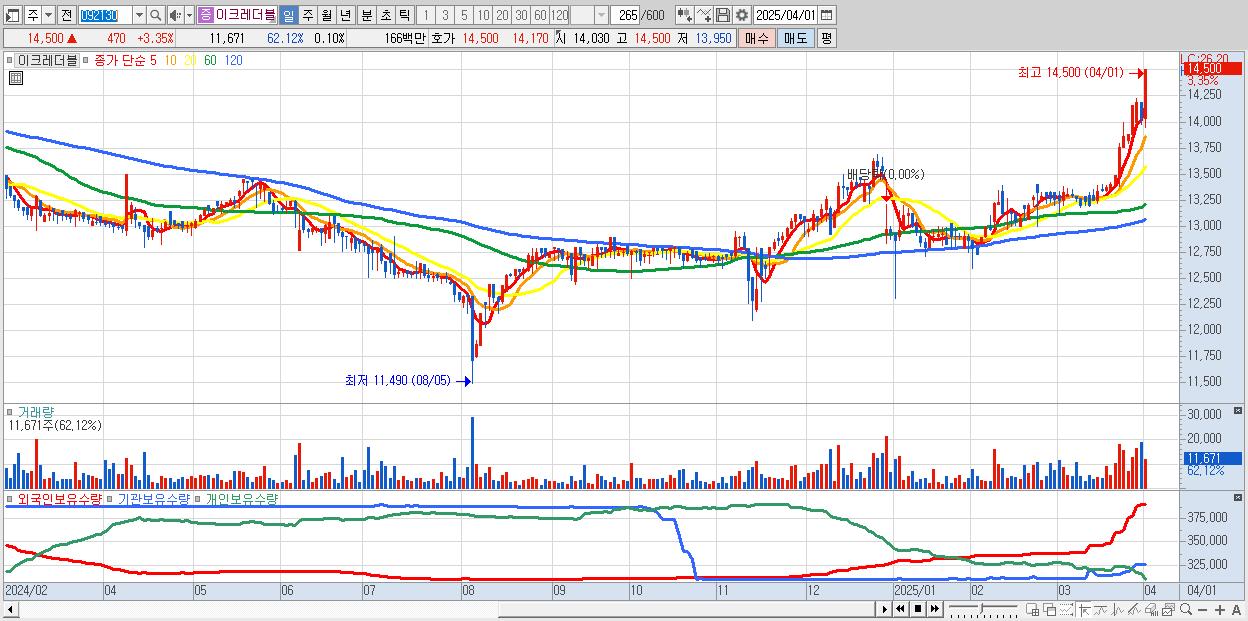The height and width of the screenshot is (621, 1248).
Task: Click the rewind replay button
Action: tap(900, 609)
